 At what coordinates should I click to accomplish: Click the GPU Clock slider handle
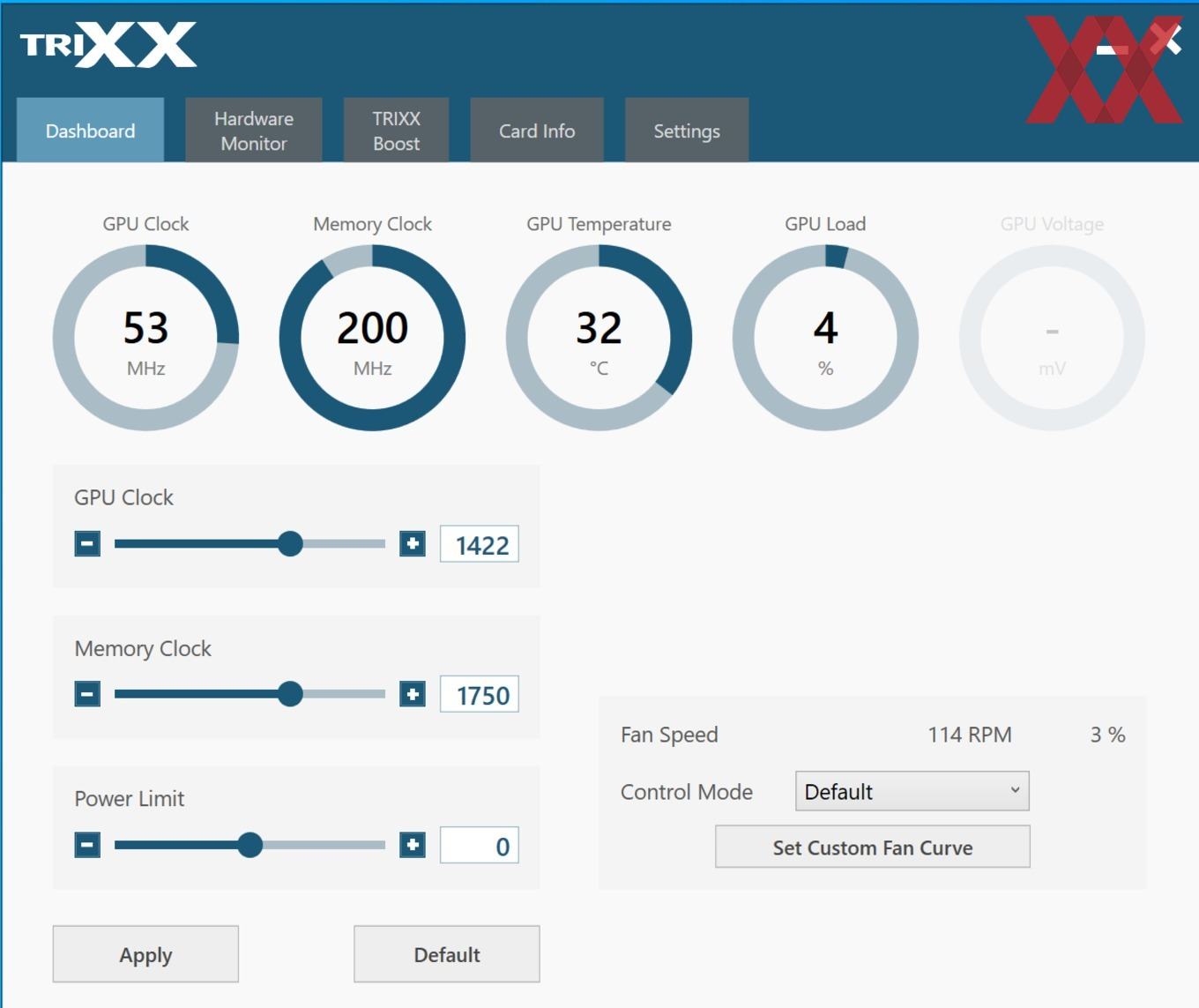point(290,543)
